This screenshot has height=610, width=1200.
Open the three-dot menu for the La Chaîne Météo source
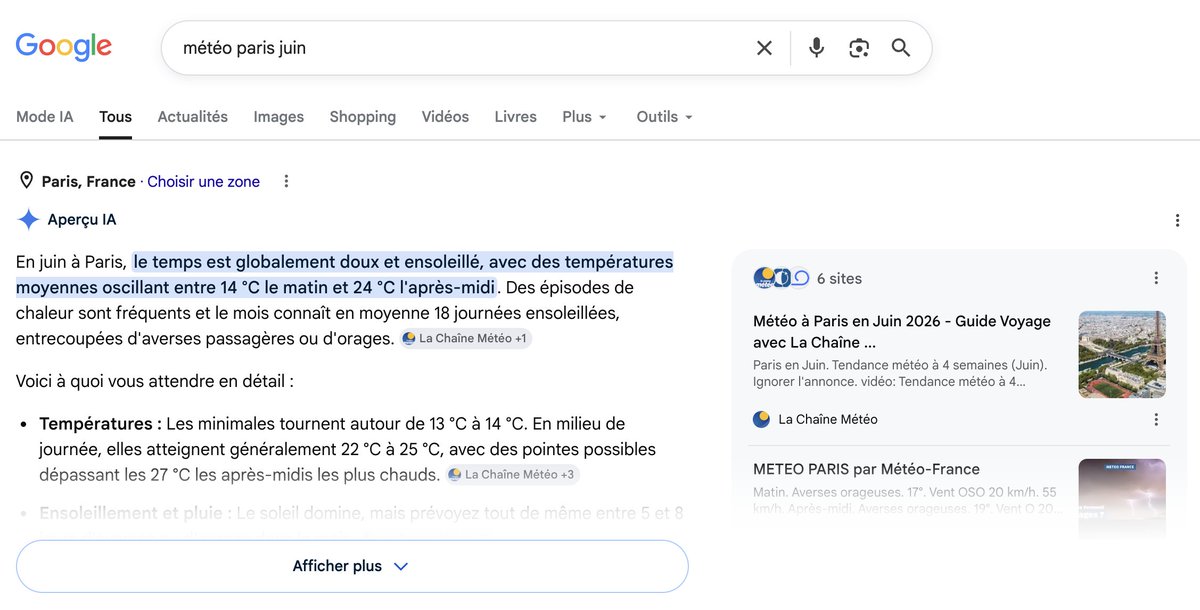[1156, 419]
